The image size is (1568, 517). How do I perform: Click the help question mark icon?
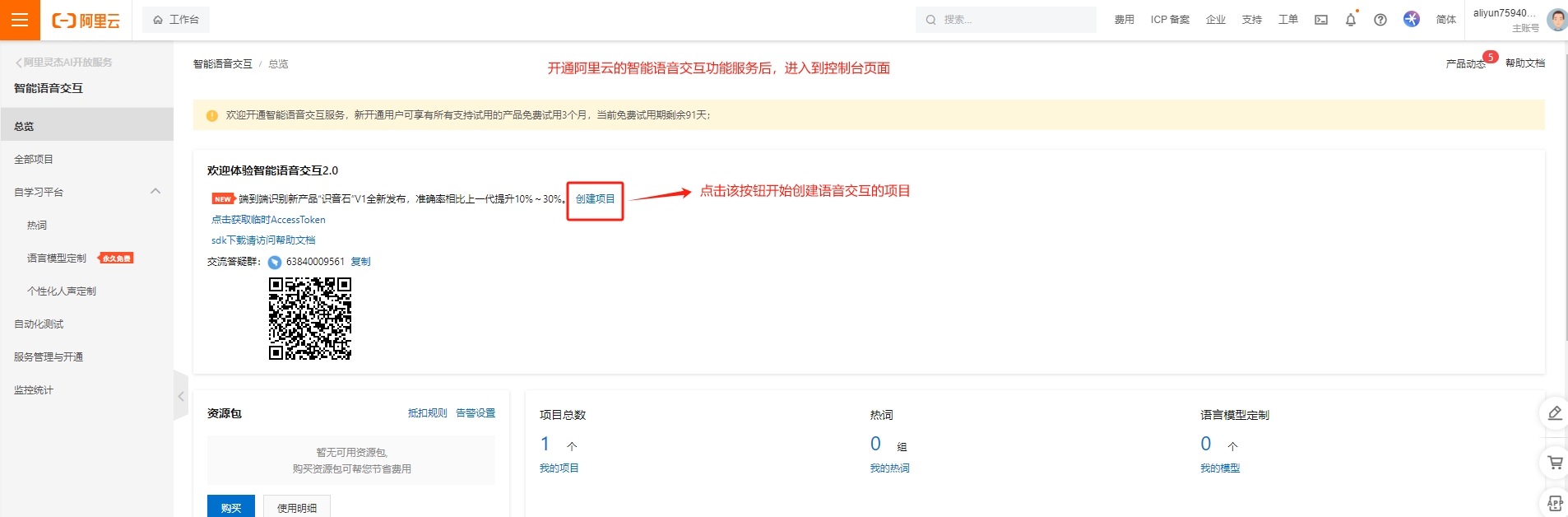(1380, 20)
